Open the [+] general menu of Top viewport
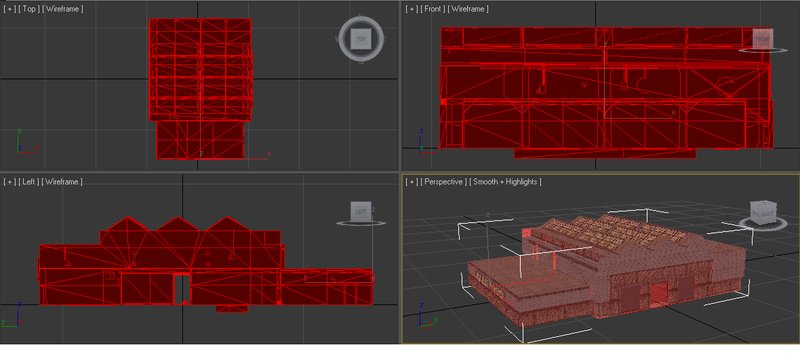 tap(9, 9)
